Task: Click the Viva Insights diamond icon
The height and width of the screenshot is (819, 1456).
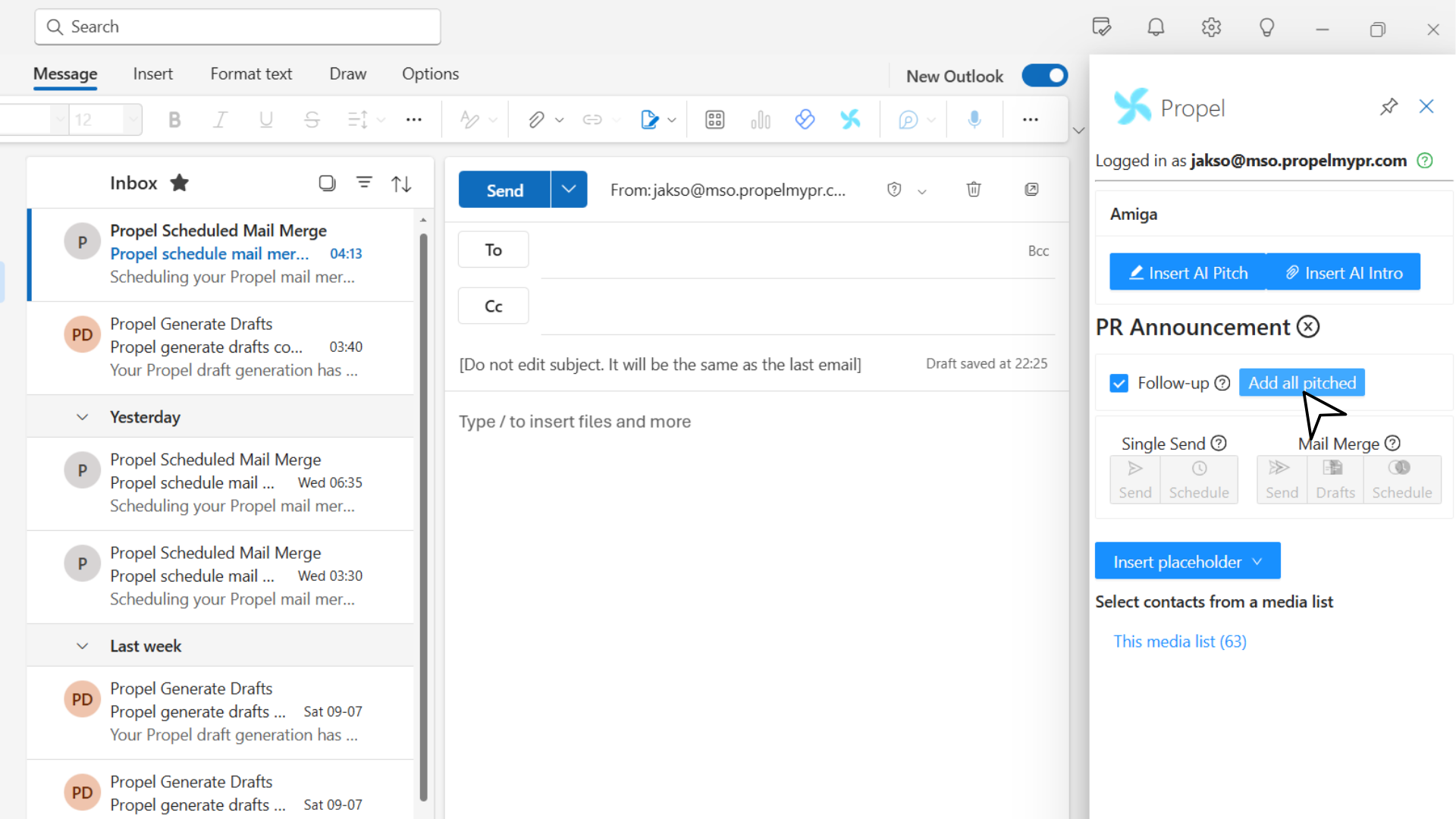Action: point(805,120)
